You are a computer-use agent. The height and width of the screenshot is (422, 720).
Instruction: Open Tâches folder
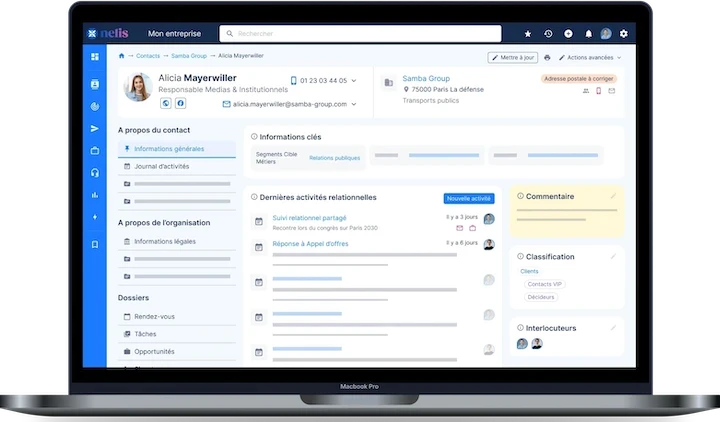[177, 334]
